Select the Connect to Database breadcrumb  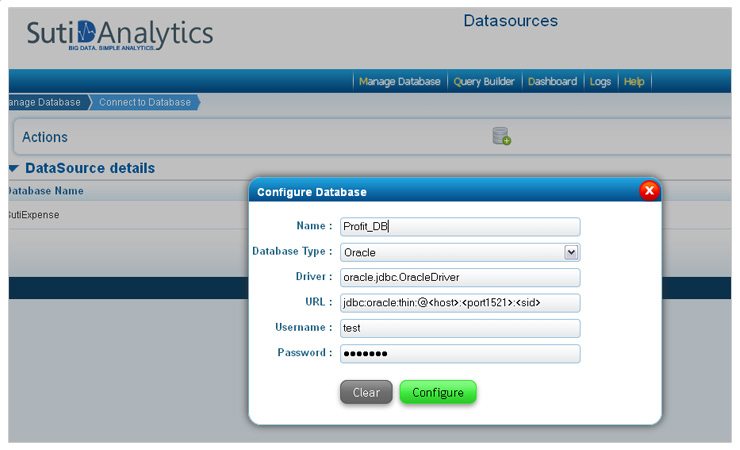point(145,102)
